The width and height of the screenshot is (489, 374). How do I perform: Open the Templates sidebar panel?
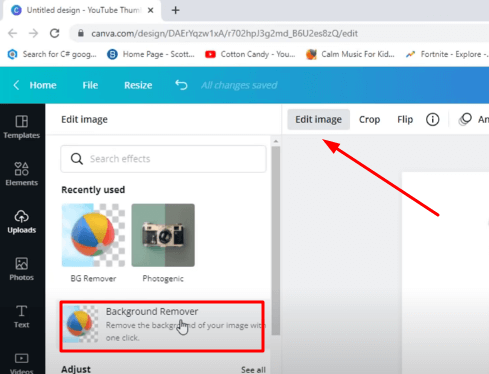point(22,127)
